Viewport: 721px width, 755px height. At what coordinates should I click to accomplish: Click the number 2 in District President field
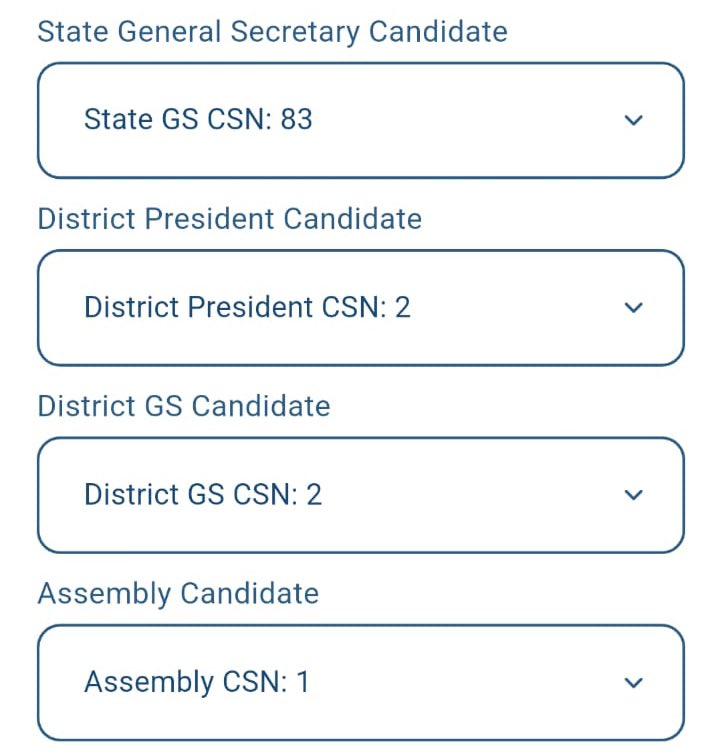[403, 307]
